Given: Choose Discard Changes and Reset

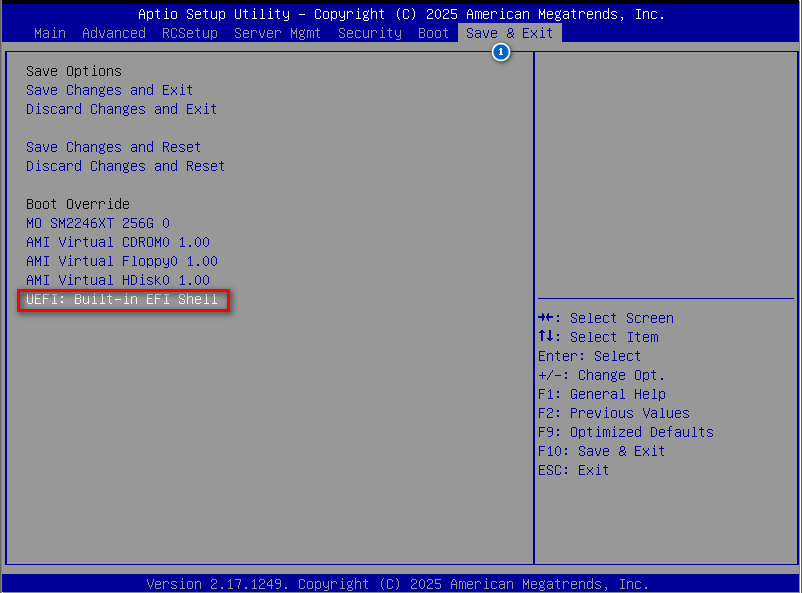Looking at the screenshot, I should click(126, 166).
